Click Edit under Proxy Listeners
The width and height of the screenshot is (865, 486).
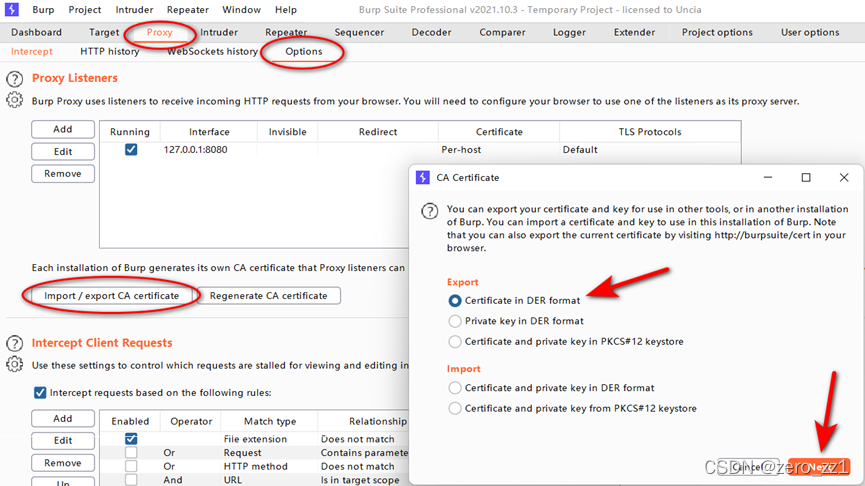click(x=63, y=151)
